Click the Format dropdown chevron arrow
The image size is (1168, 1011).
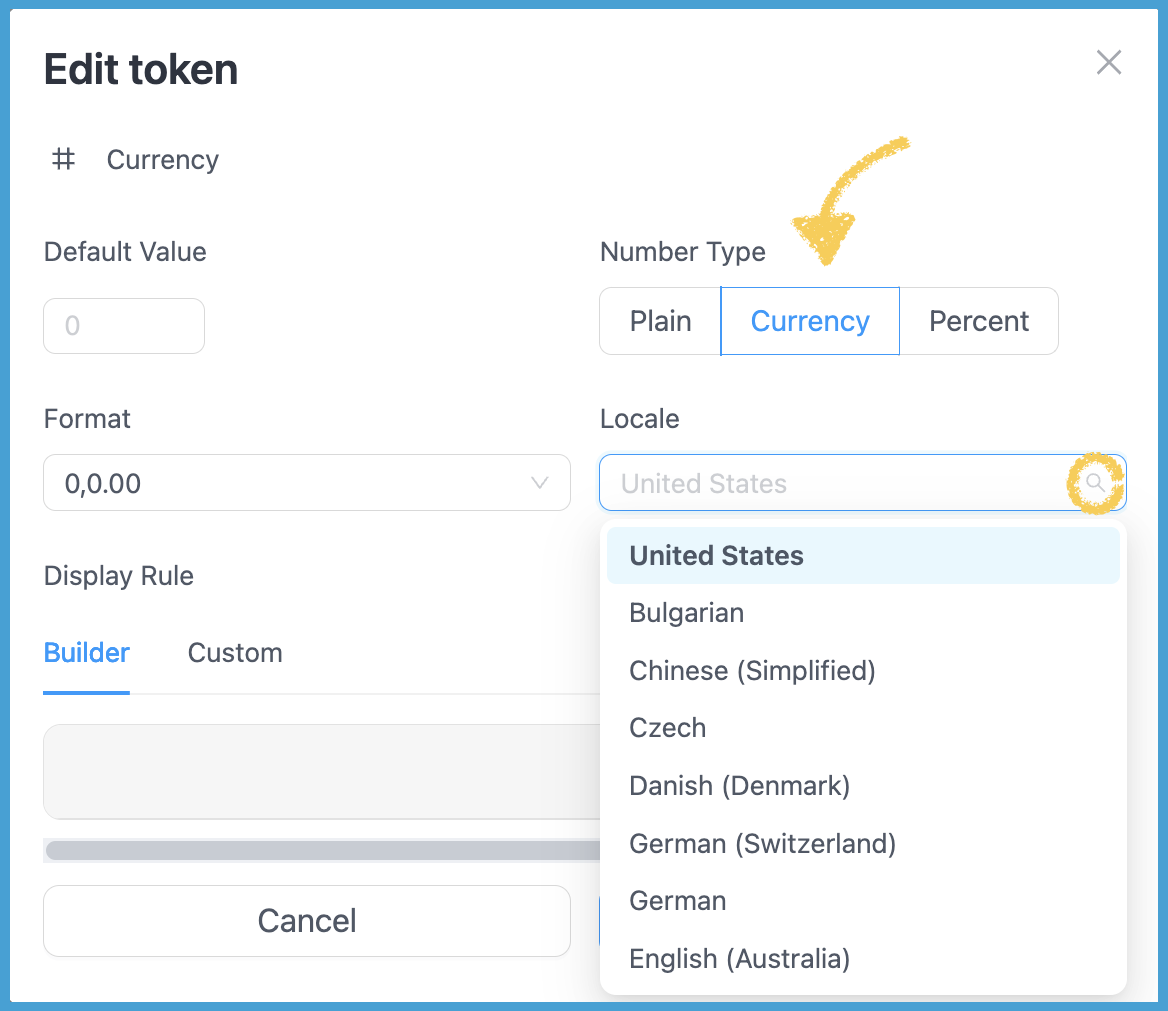[540, 483]
